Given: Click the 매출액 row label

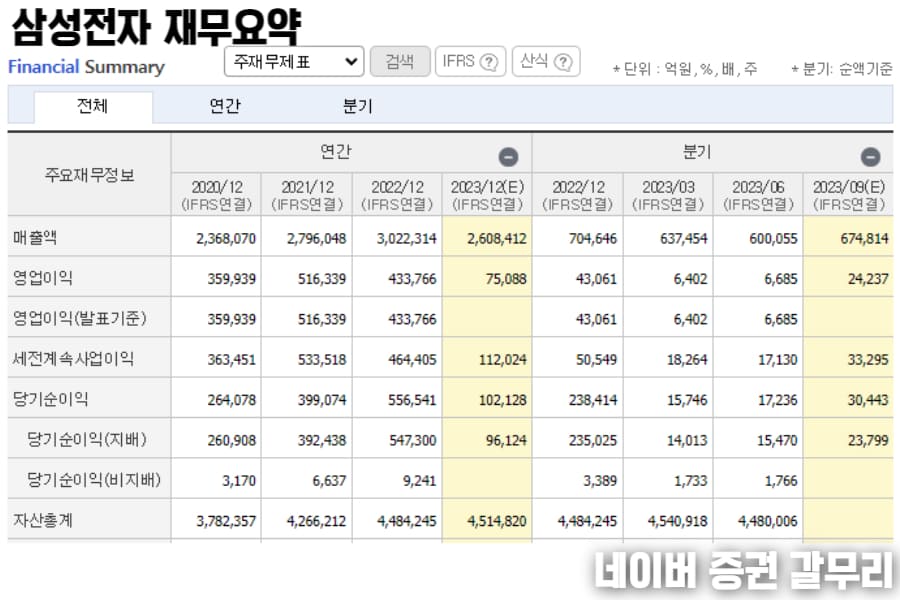Looking at the screenshot, I should [x=35, y=238].
